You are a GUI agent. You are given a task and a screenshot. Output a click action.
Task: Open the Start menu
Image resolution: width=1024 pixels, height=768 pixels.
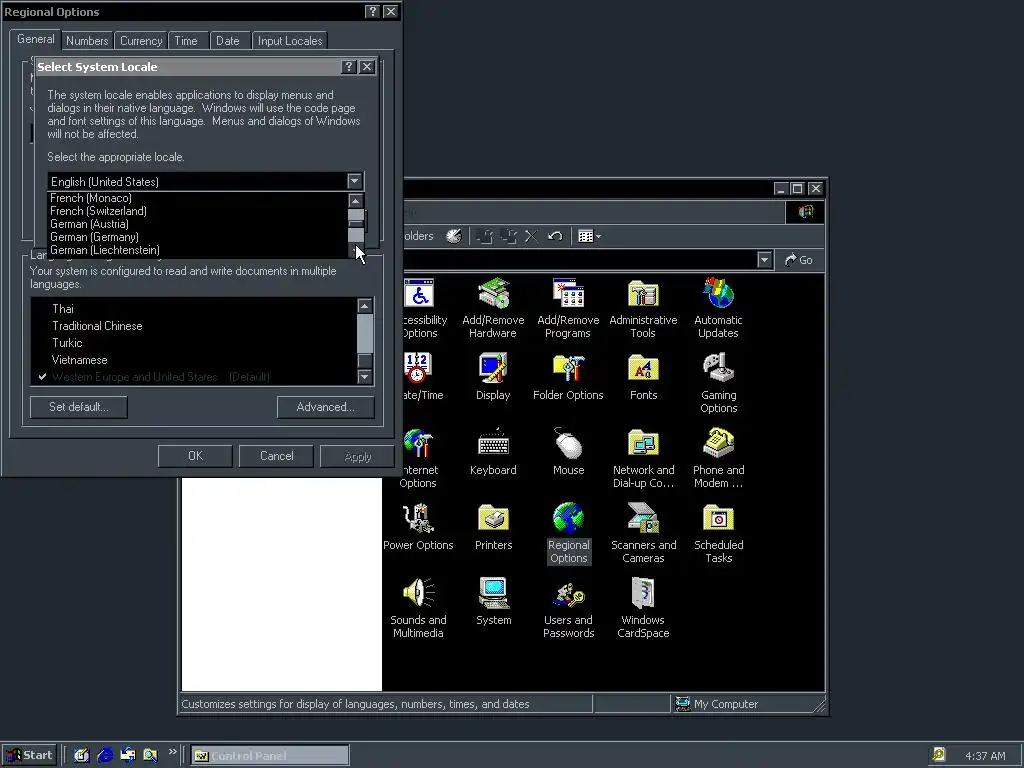29,755
